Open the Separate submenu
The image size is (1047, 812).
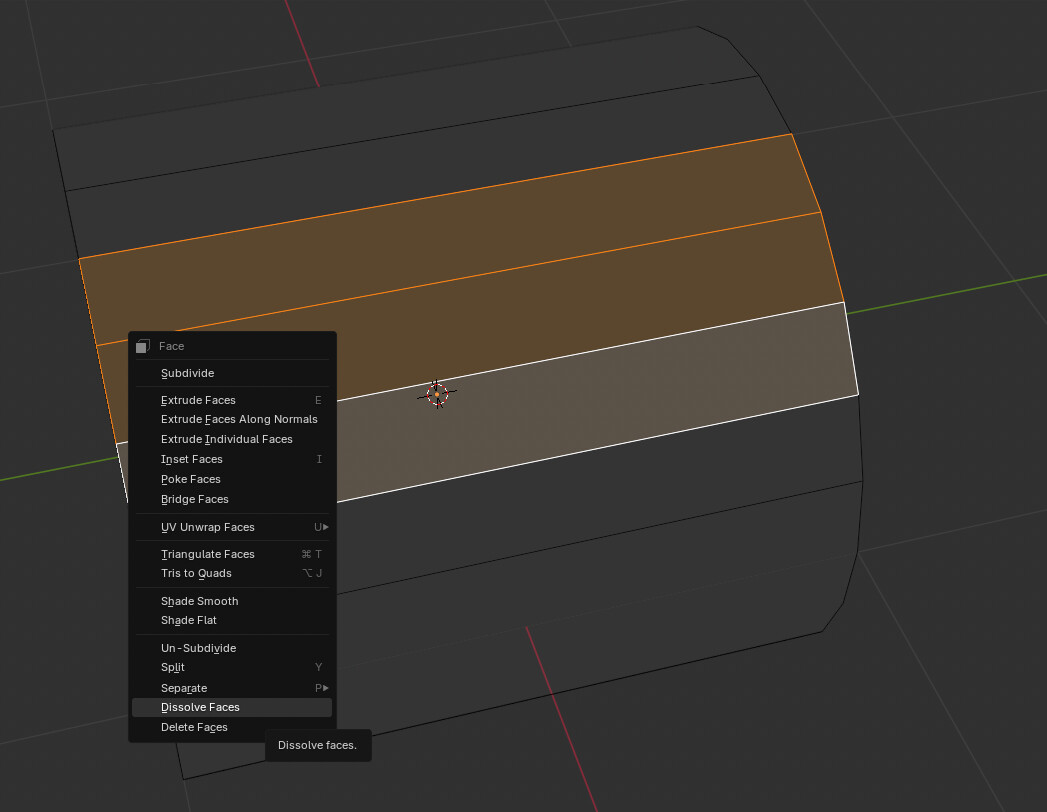tap(232, 688)
